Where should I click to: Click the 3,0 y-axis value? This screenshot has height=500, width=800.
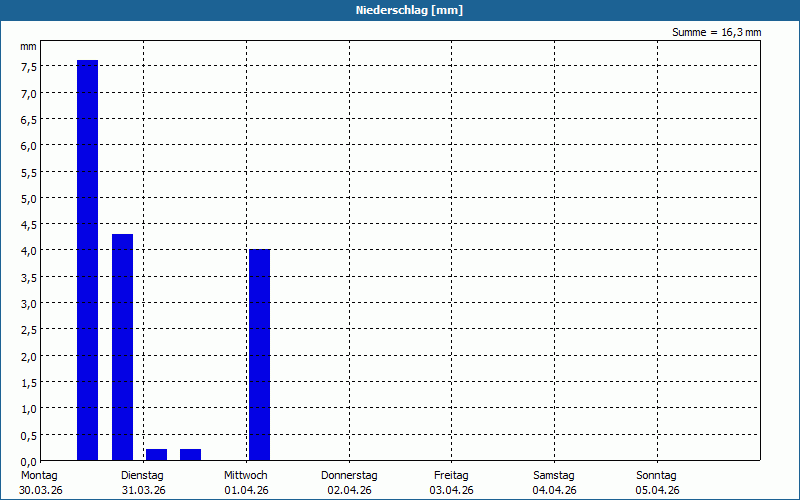29,304
